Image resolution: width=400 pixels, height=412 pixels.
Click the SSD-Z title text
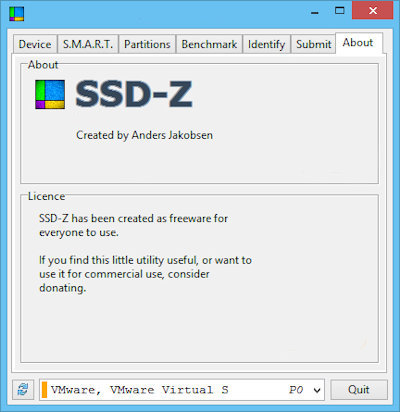134,94
